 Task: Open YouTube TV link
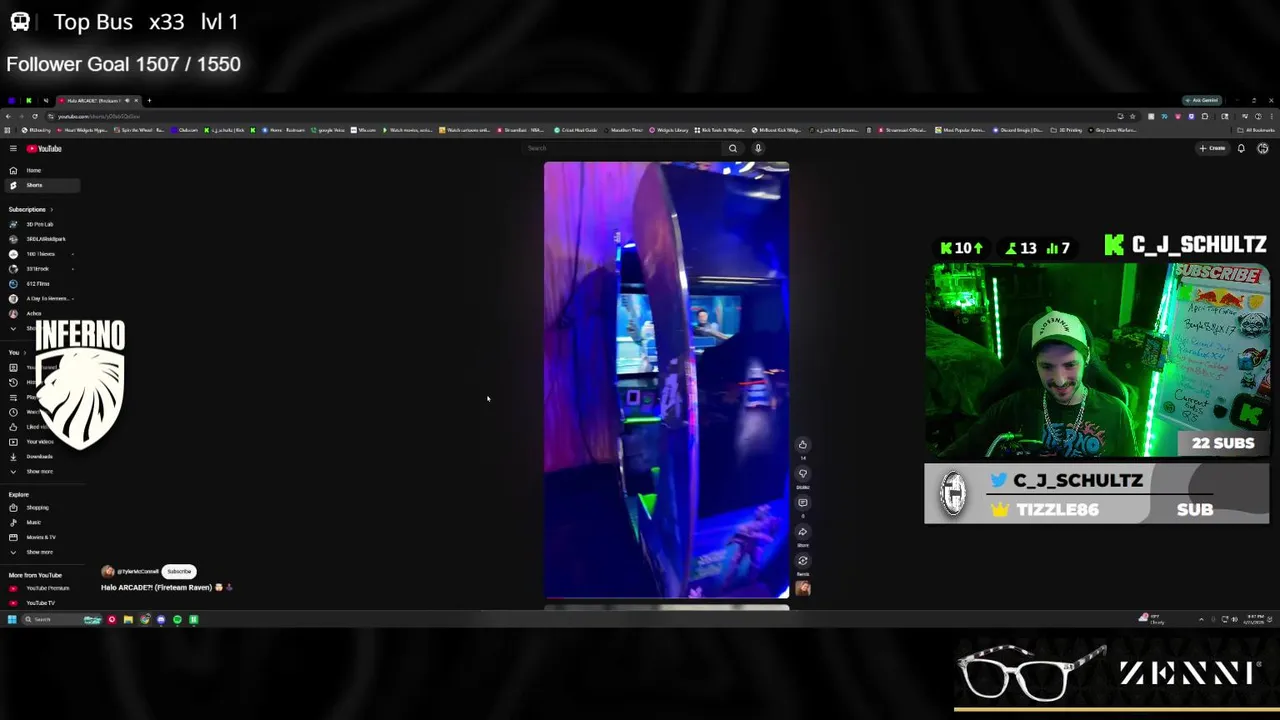(x=40, y=603)
